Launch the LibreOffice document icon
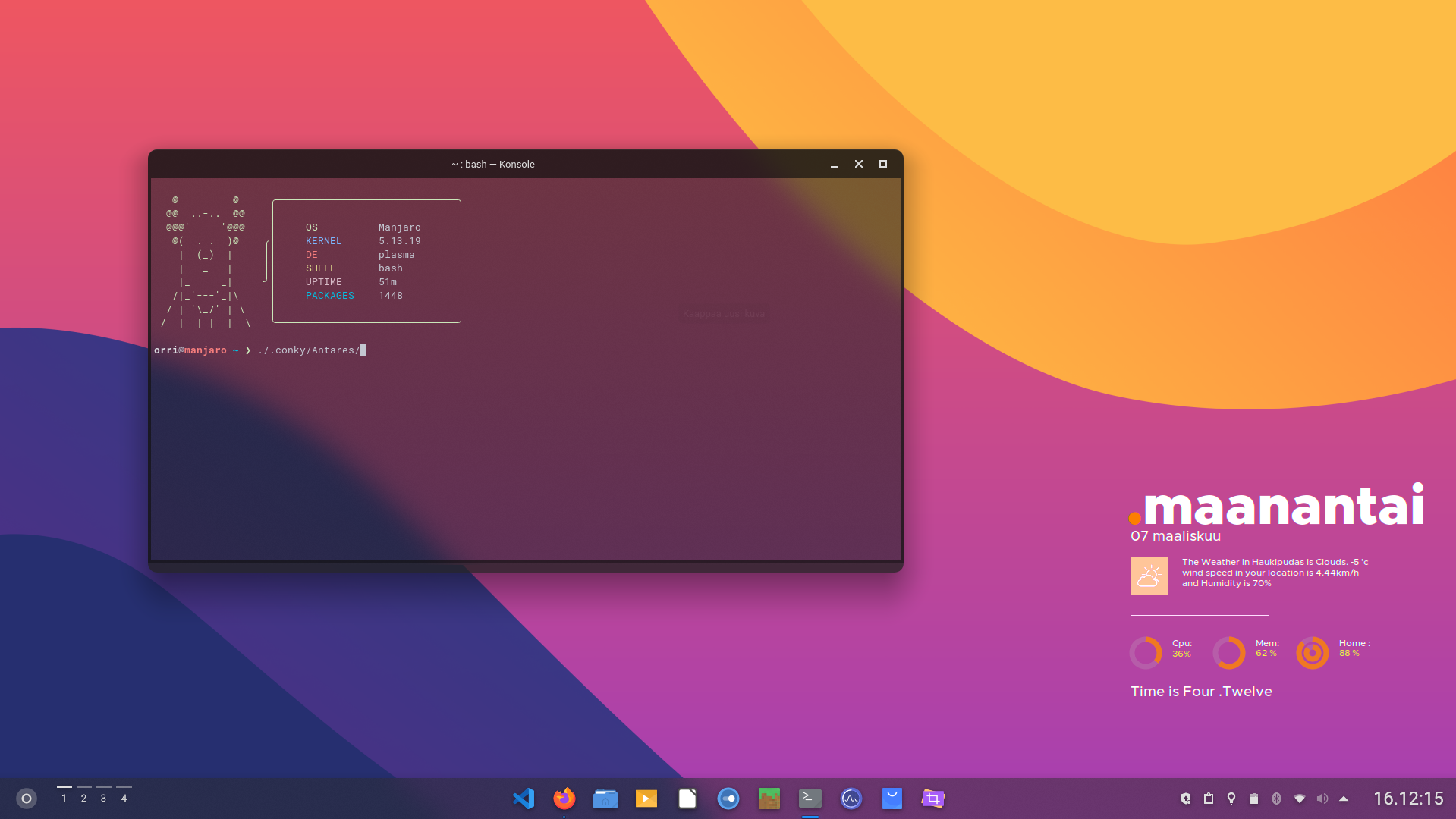Viewport: 1456px width, 819px height. point(687,799)
